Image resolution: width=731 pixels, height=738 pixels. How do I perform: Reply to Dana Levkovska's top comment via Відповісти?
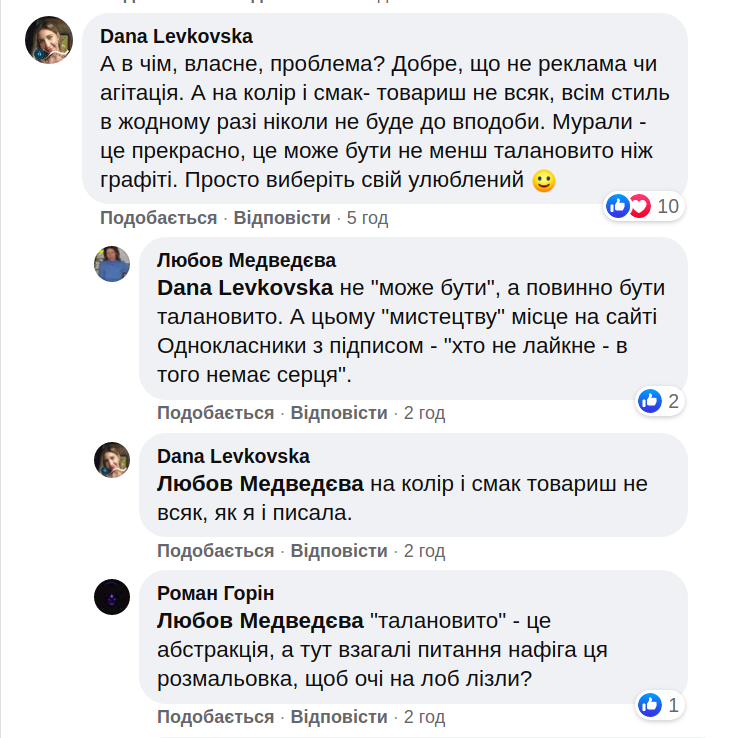point(282,218)
